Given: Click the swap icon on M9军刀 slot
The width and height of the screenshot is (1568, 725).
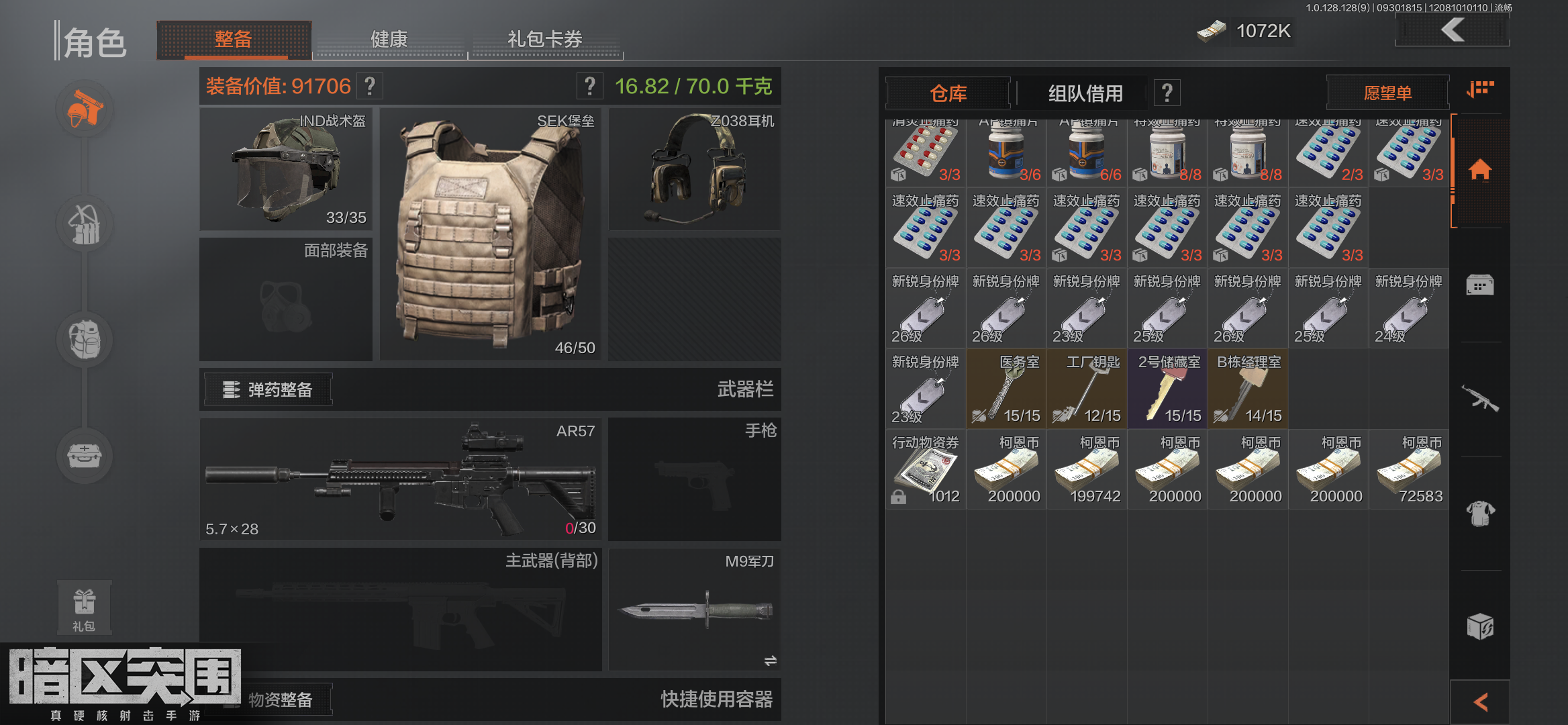Looking at the screenshot, I should click(771, 661).
